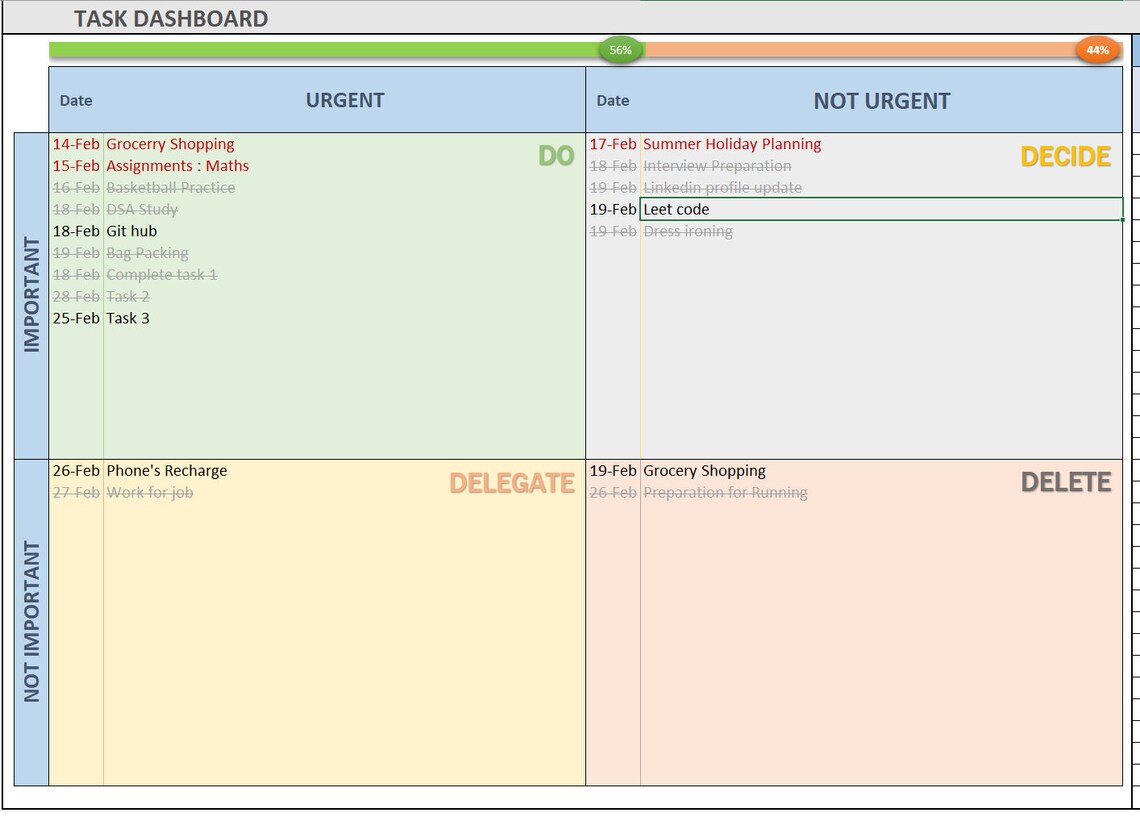Select Phone's Recharge under DELEGATE
The height and width of the screenshot is (821, 1140).
167,470
